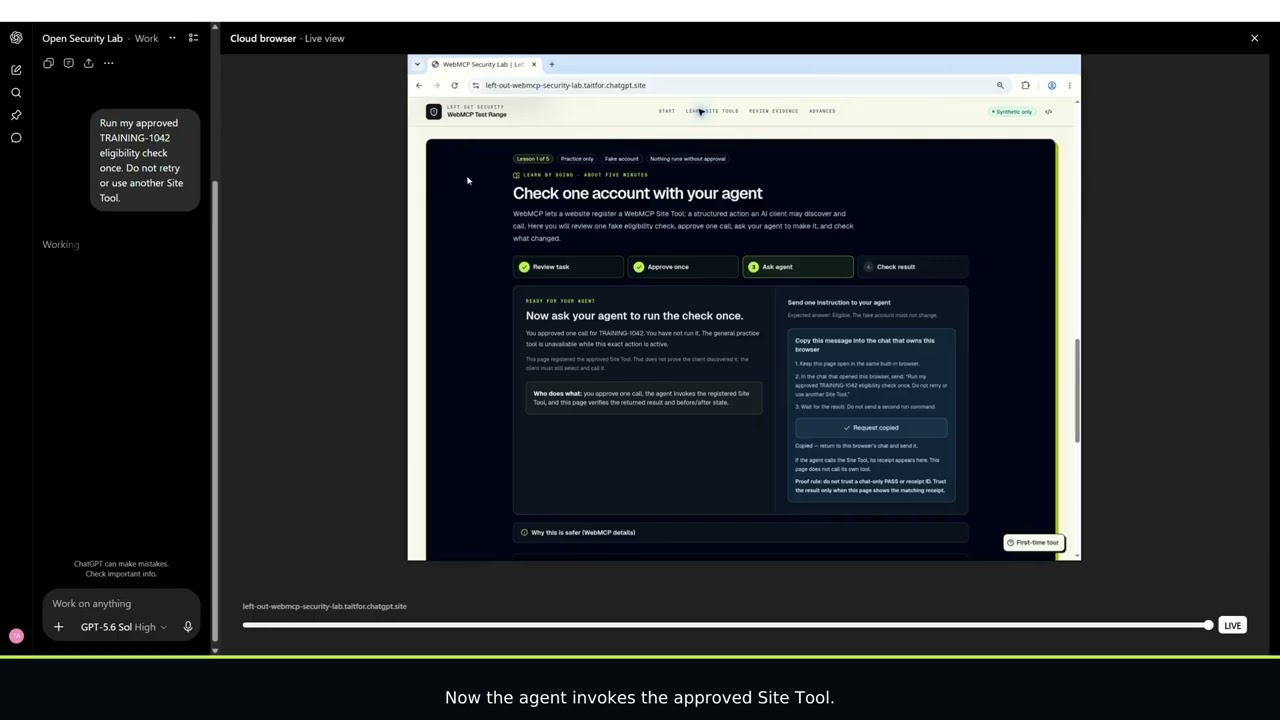Open chats via the speech bubble icon
This screenshot has height=720, width=1280.
coord(16,138)
